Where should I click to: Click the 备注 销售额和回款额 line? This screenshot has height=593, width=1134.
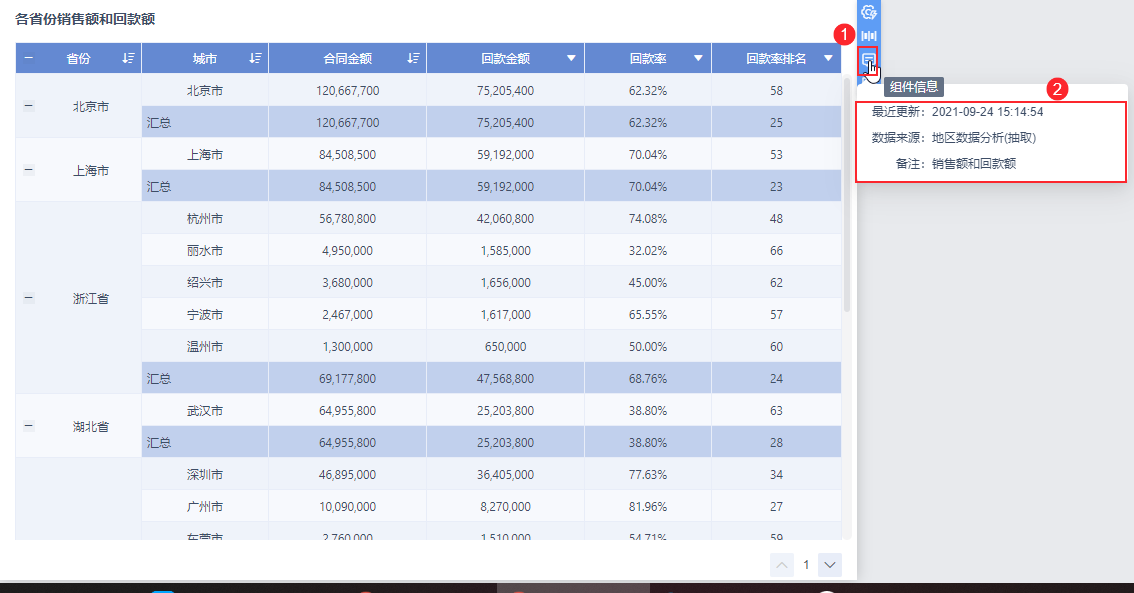(955, 164)
